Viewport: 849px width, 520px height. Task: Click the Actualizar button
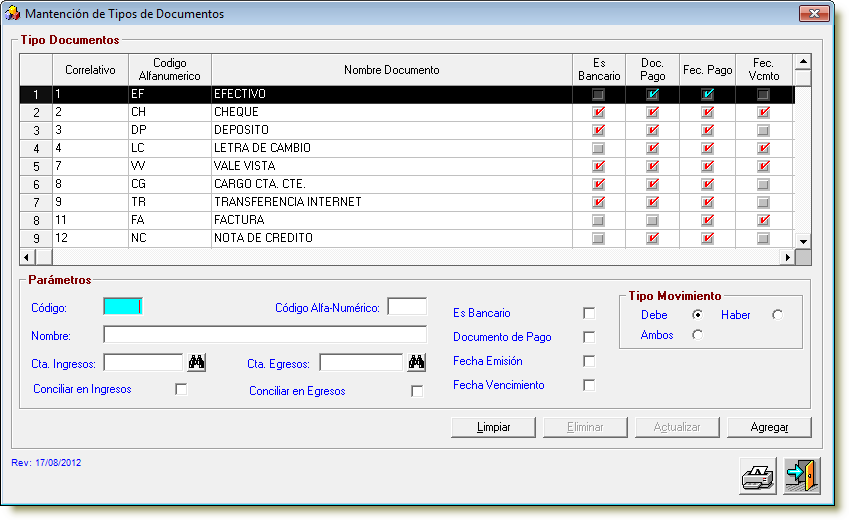click(677, 427)
